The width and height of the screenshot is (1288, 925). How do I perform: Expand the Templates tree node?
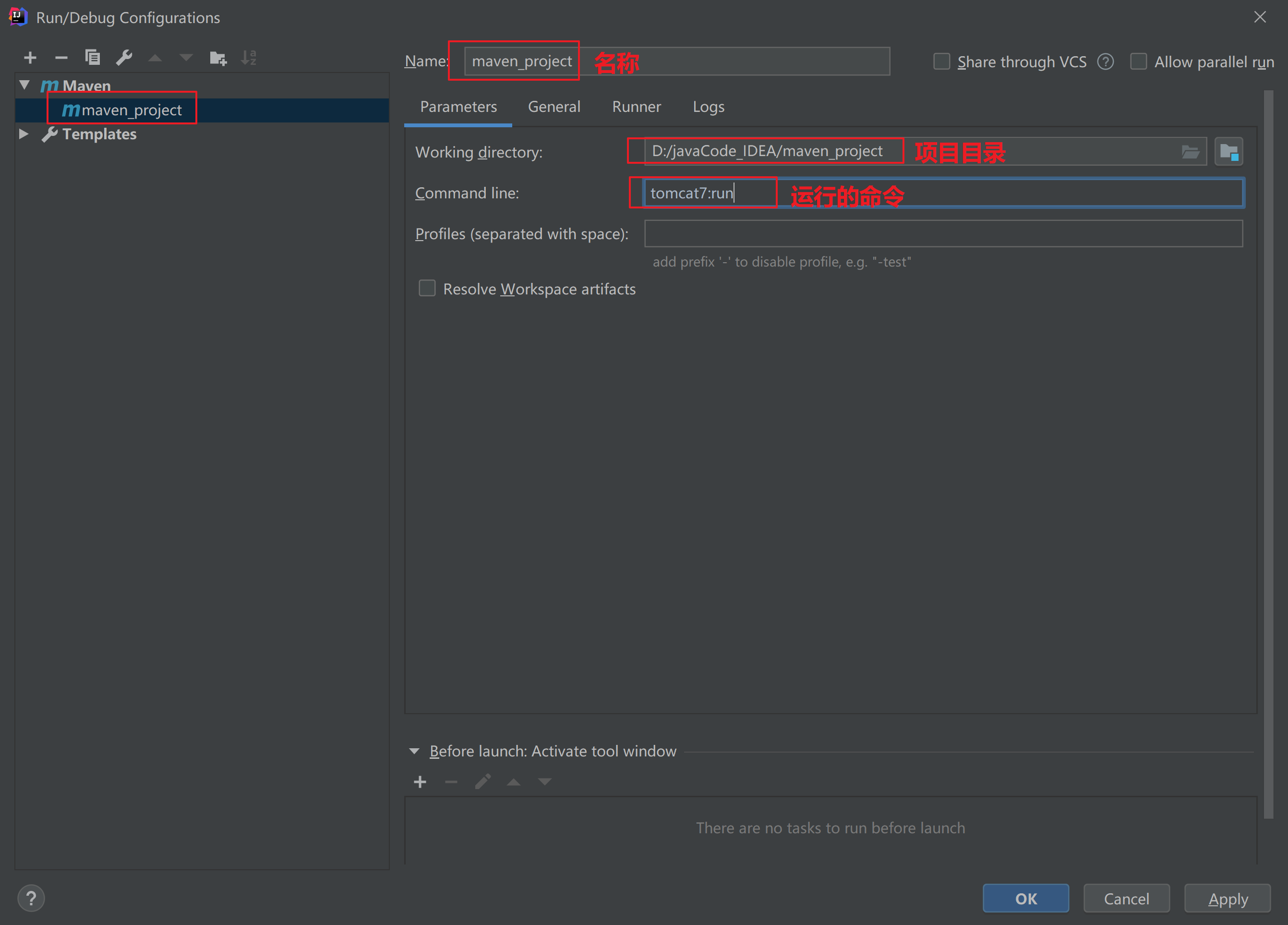[x=24, y=134]
